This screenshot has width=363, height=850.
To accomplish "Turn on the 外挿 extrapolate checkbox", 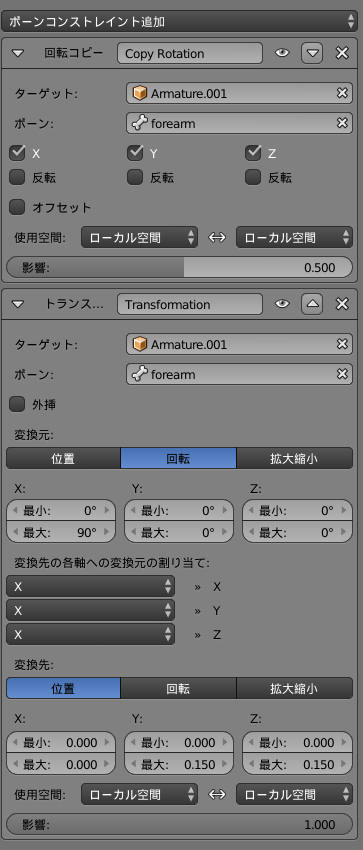I will click(x=18, y=404).
